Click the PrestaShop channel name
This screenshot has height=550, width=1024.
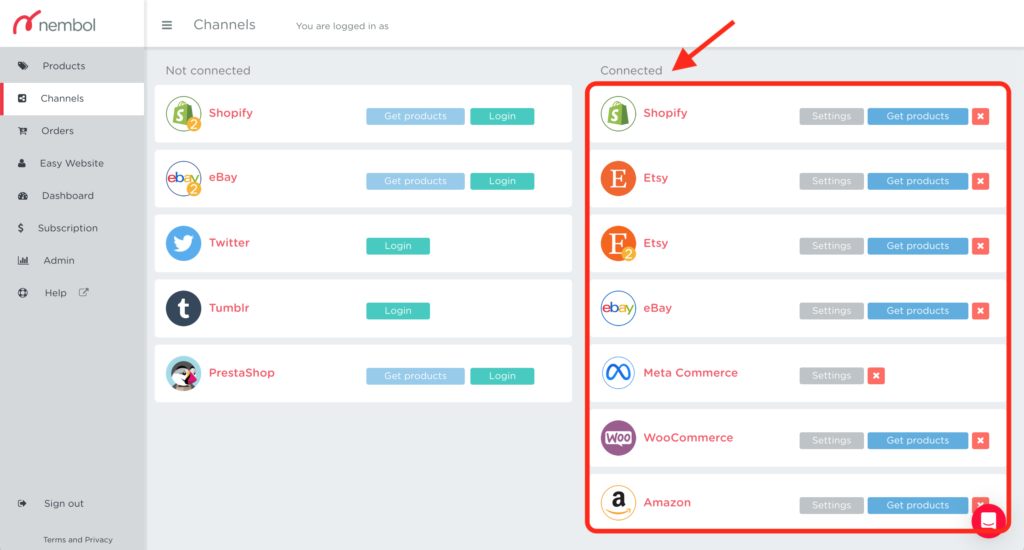[x=242, y=373]
